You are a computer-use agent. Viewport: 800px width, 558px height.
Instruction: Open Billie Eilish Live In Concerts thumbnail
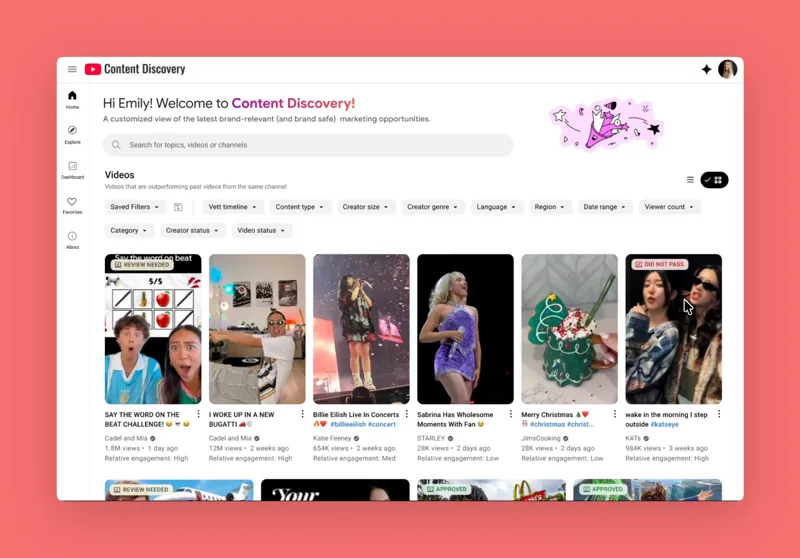(x=361, y=329)
